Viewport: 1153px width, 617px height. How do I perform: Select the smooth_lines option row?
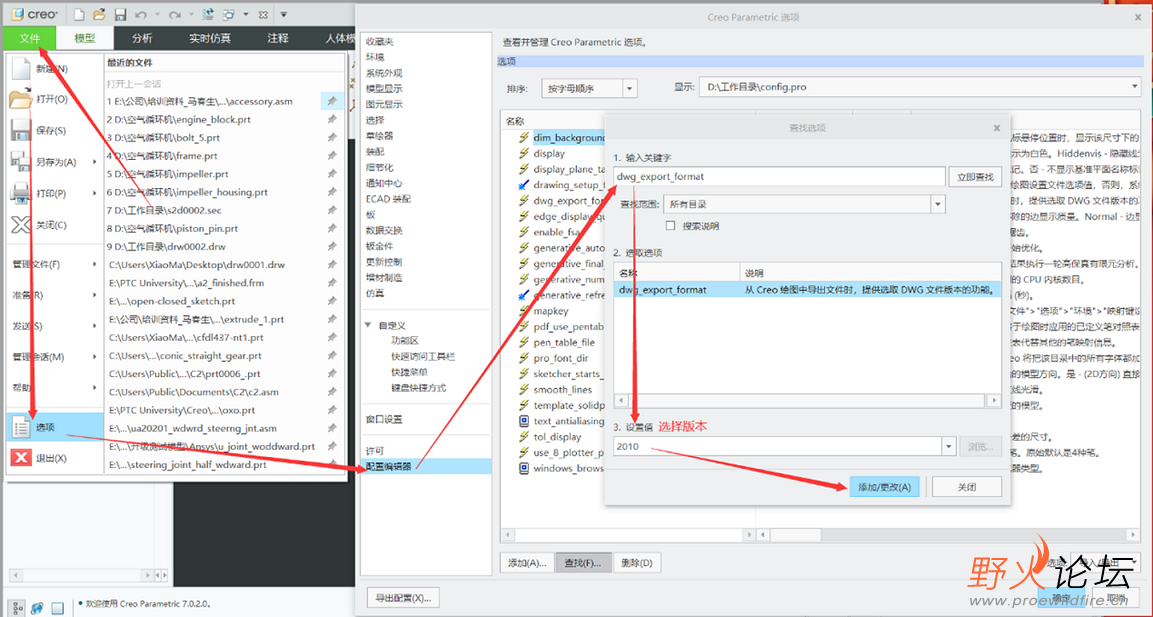(562, 389)
